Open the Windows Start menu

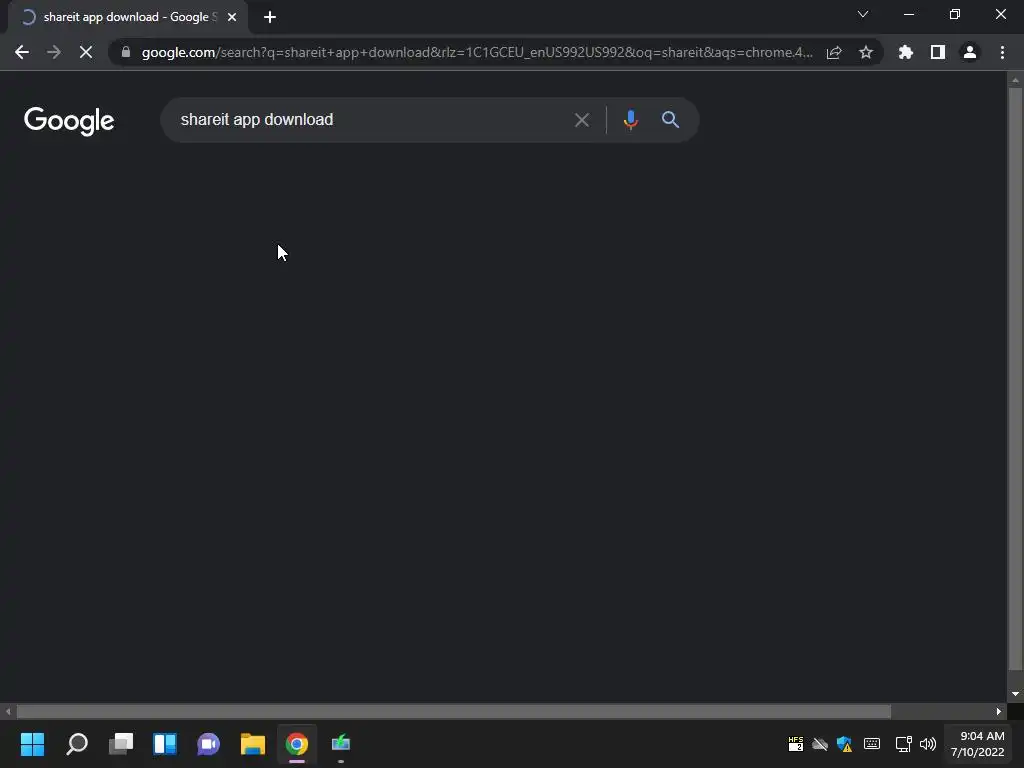tap(33, 744)
